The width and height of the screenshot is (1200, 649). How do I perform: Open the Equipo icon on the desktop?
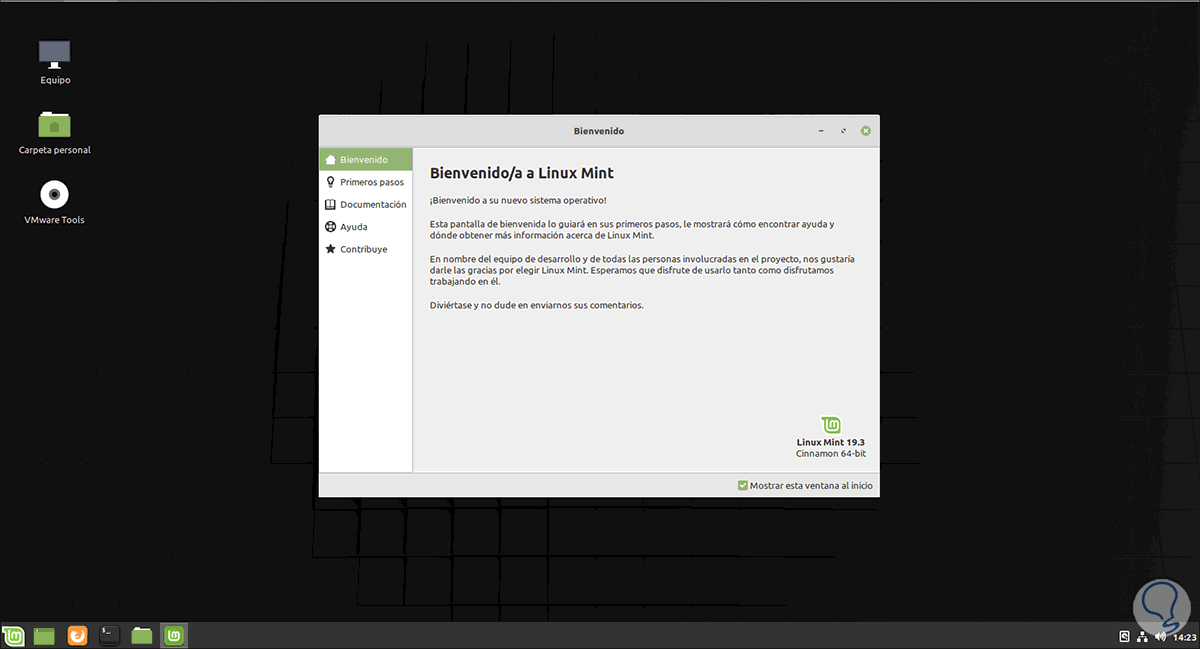tap(54, 55)
